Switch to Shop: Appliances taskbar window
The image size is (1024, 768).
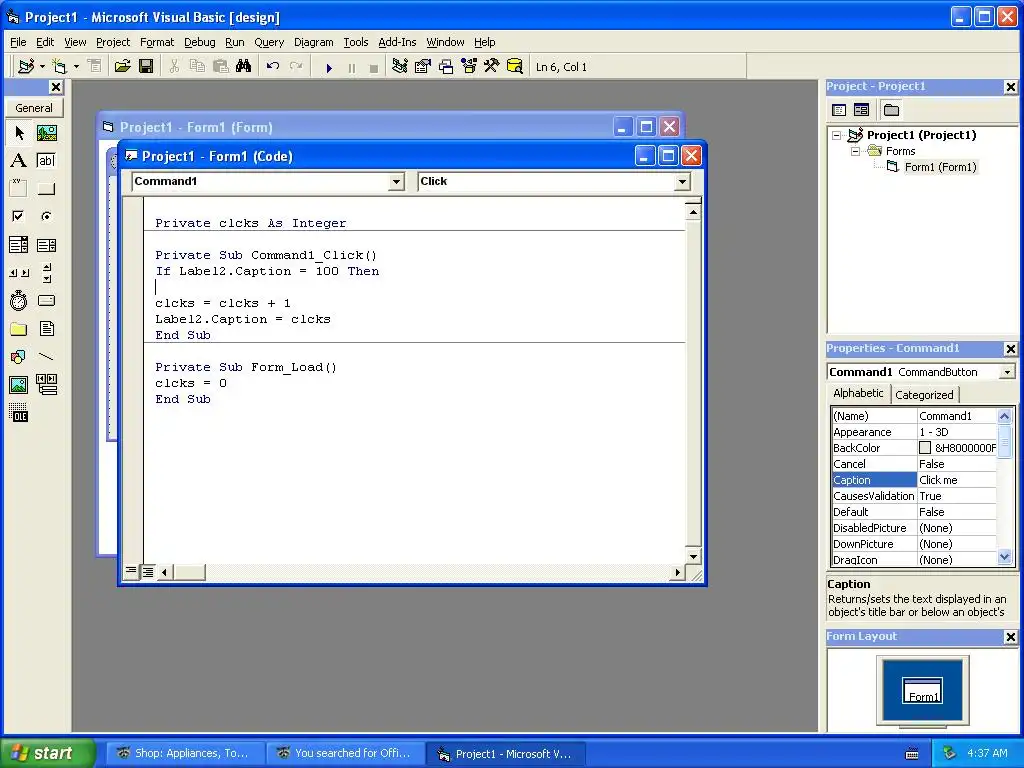coord(185,753)
